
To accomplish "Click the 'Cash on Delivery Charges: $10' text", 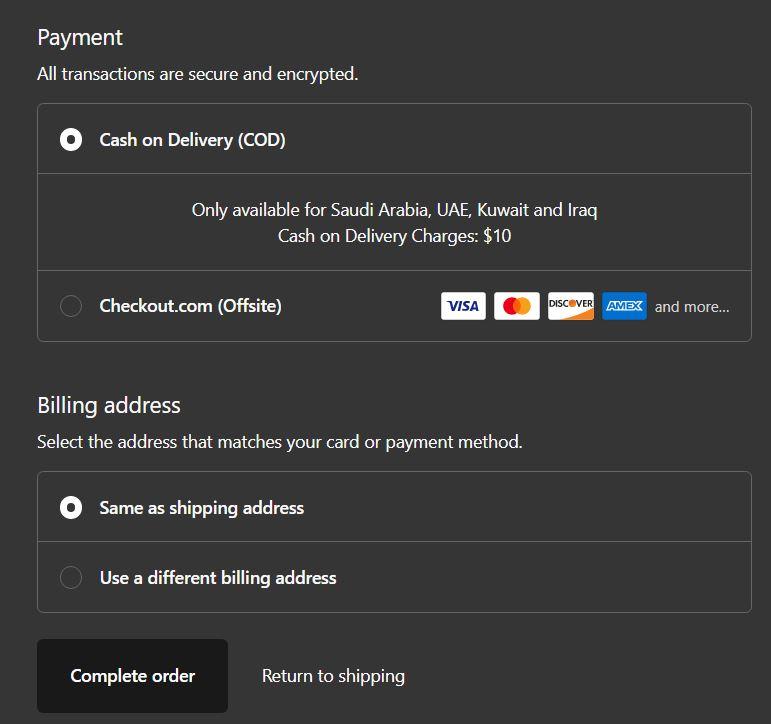I will 394,237.
